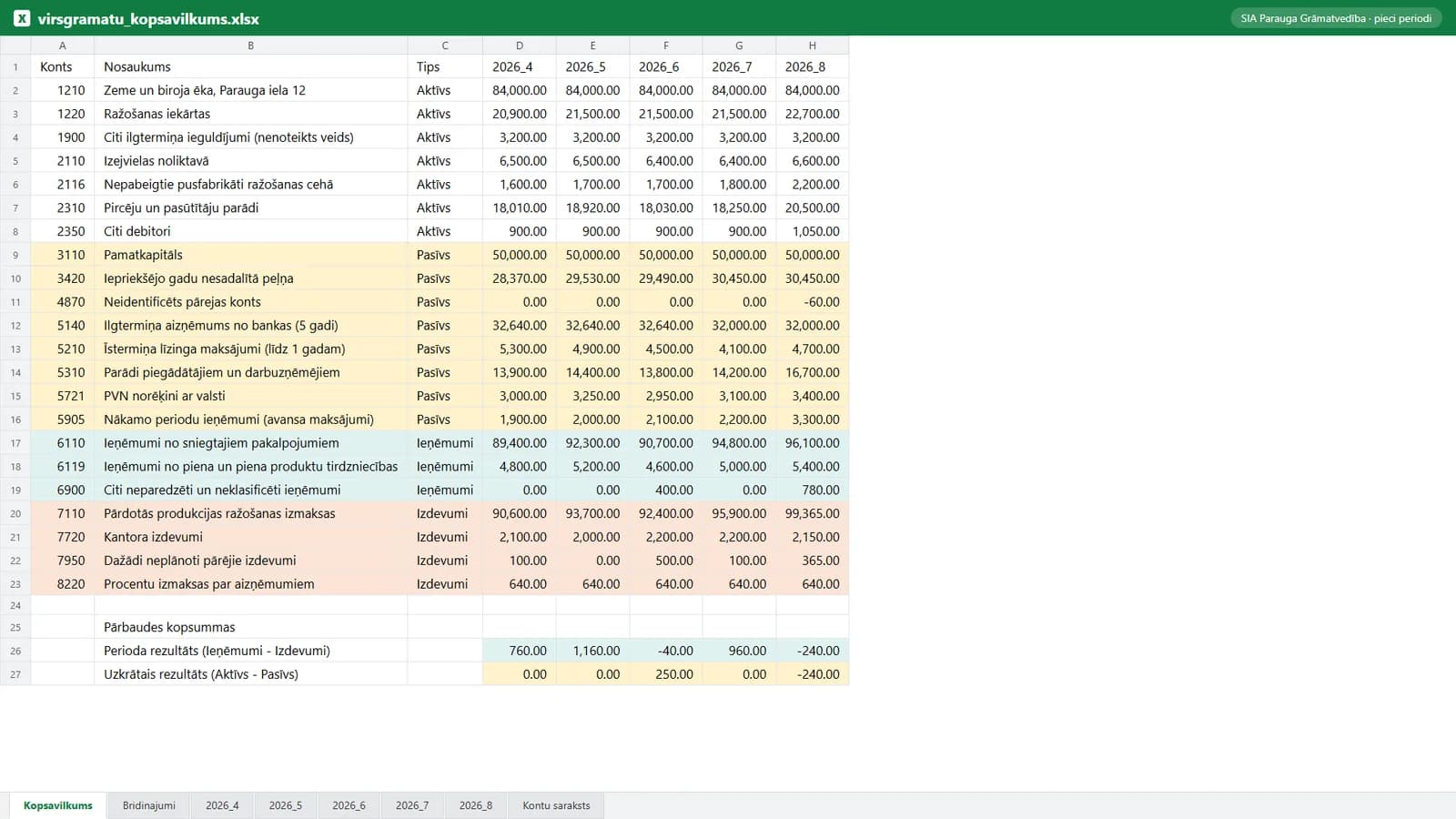Open the Kontu saraksts sheet tab

(x=556, y=805)
